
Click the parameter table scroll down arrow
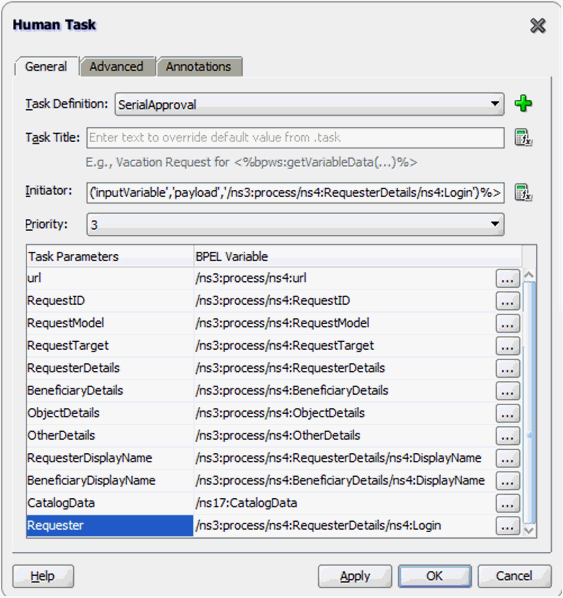click(529, 530)
